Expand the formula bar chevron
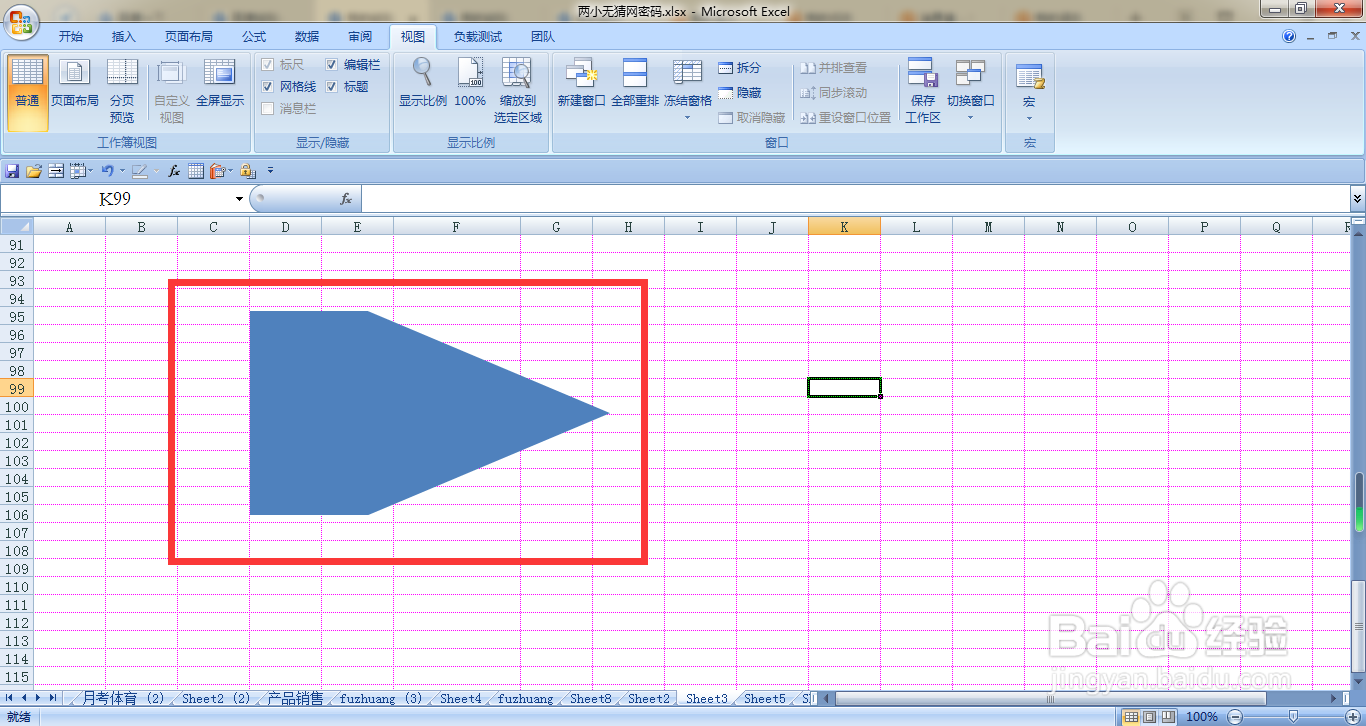This screenshot has width=1366, height=726. tap(1357, 199)
